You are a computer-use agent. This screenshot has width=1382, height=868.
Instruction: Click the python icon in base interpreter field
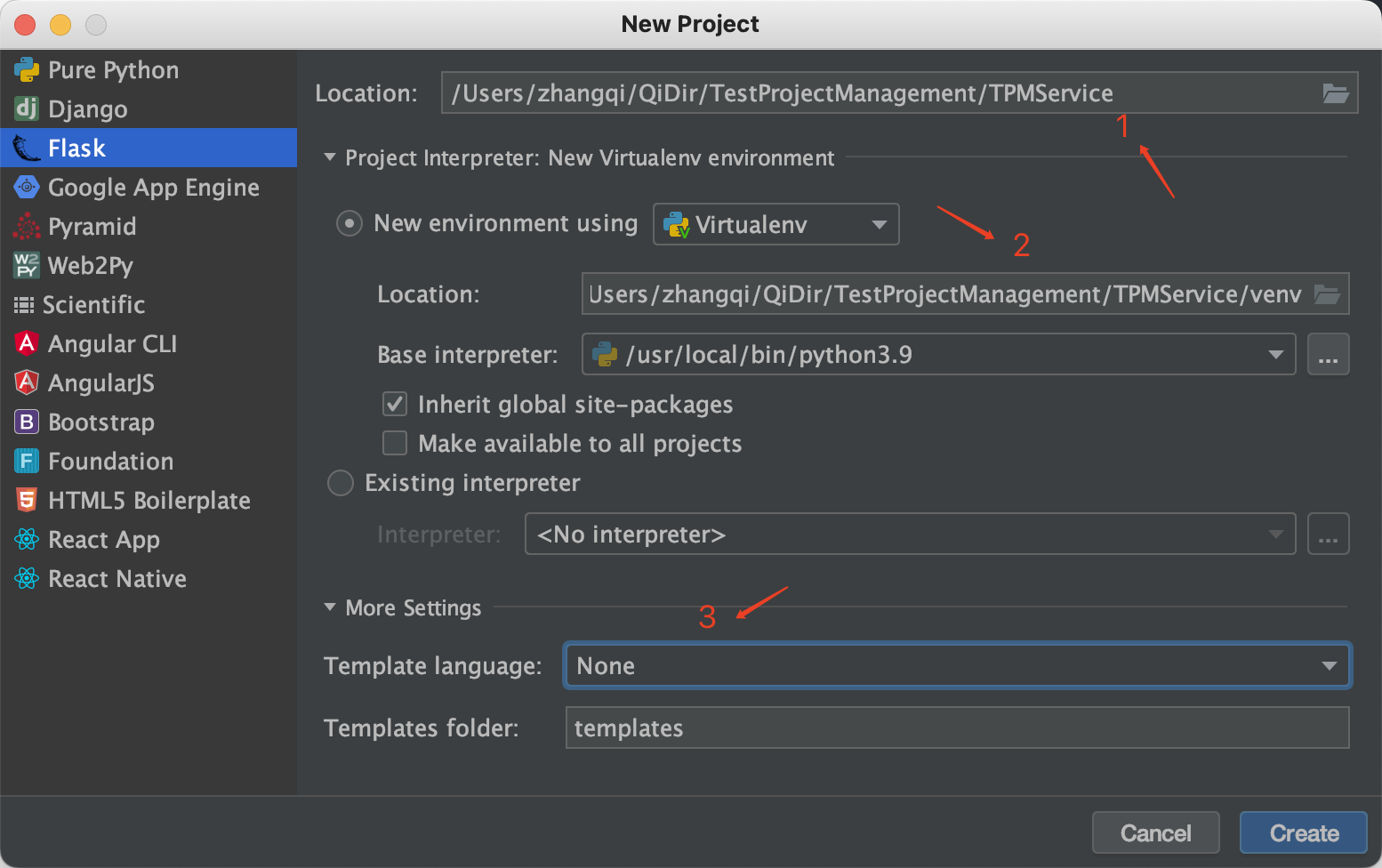[x=605, y=354]
